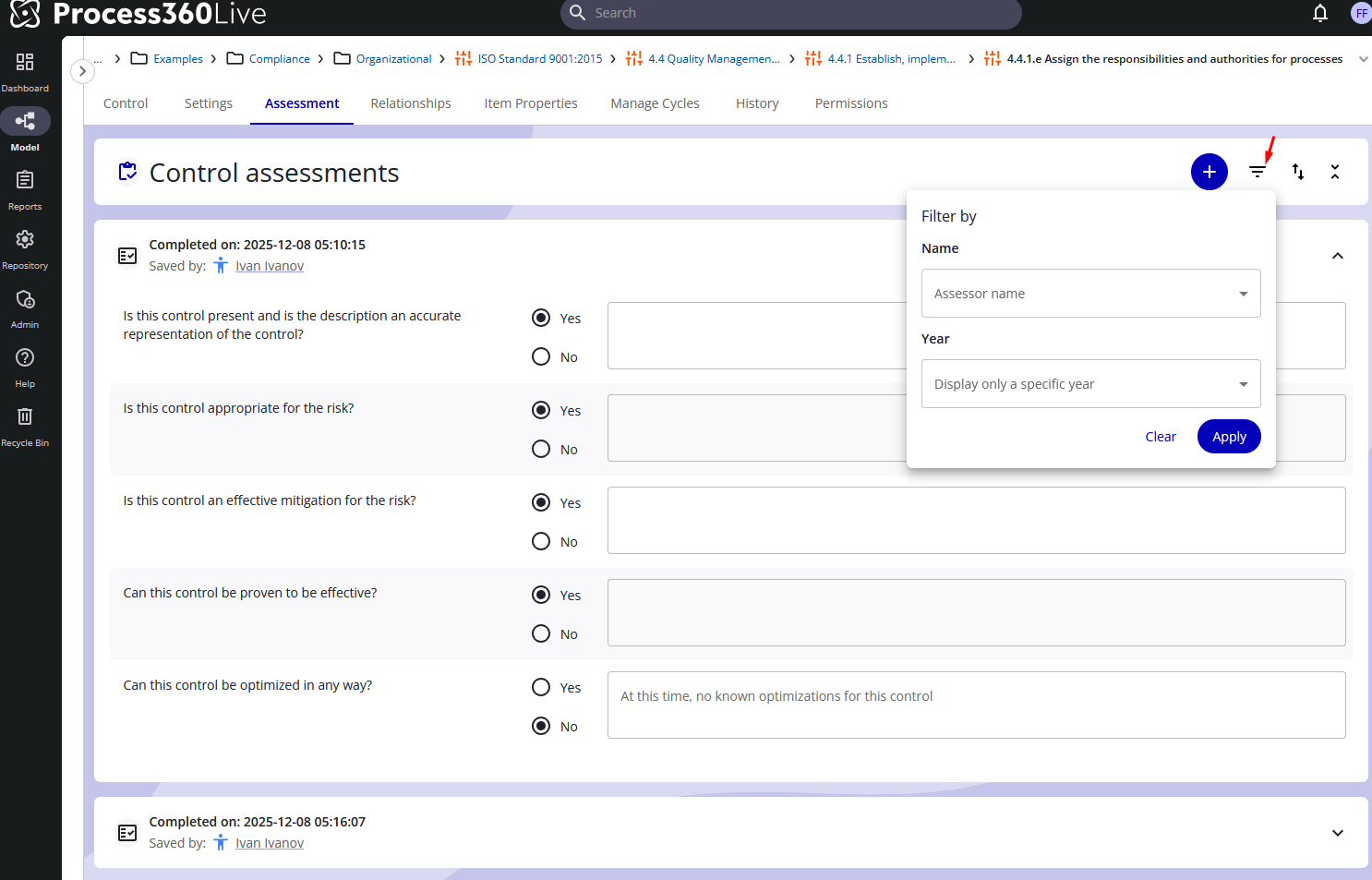Click the sort assessments arrows icon
Image resolution: width=1372 pixels, height=880 pixels.
pyautogui.click(x=1297, y=172)
